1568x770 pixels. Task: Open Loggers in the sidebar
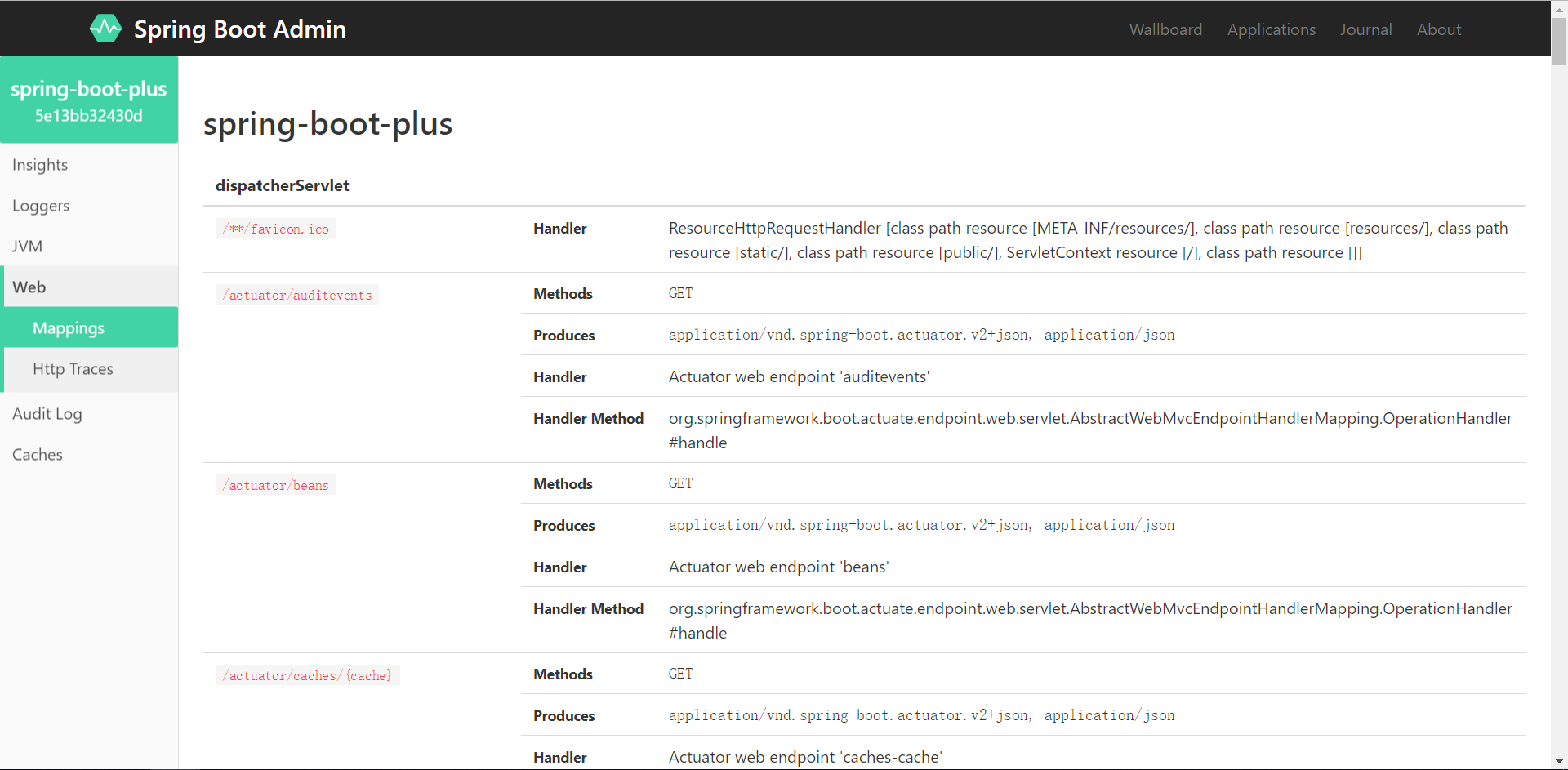coord(89,206)
